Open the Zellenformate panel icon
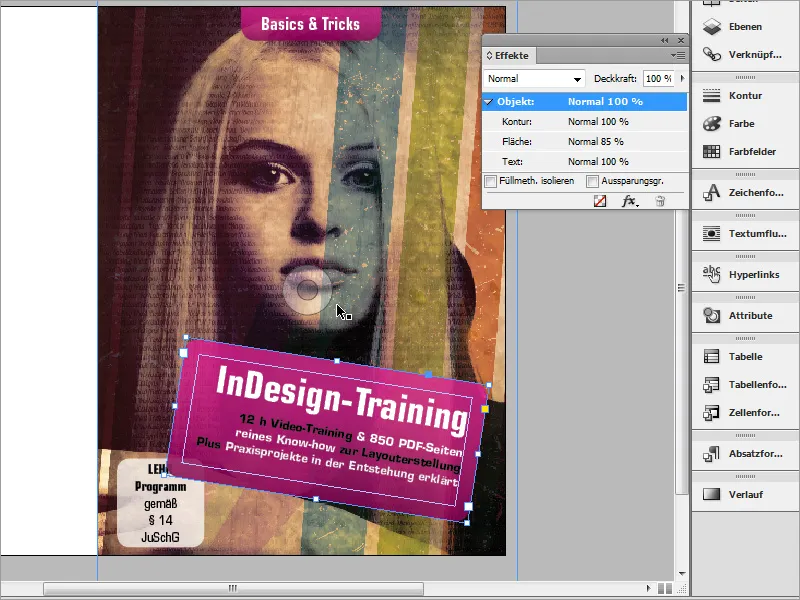800x600 pixels. pos(711,412)
